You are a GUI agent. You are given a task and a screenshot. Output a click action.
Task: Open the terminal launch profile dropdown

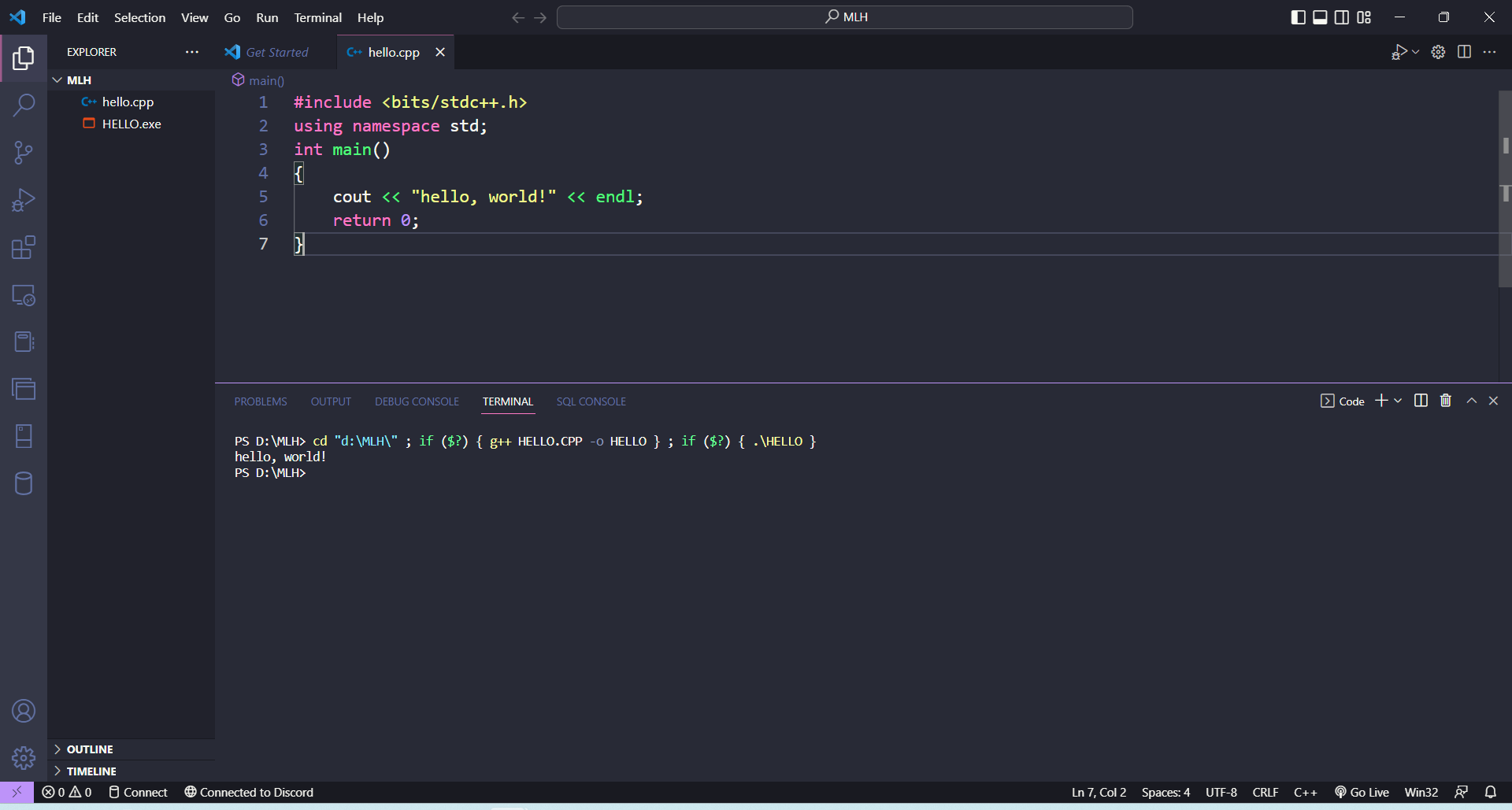[x=1398, y=401]
